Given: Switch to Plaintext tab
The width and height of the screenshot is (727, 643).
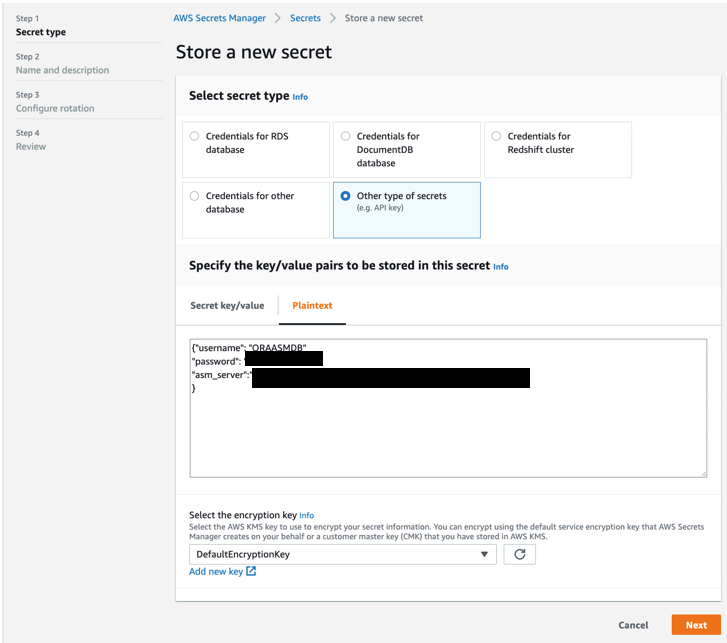Looking at the screenshot, I should 312,306.
